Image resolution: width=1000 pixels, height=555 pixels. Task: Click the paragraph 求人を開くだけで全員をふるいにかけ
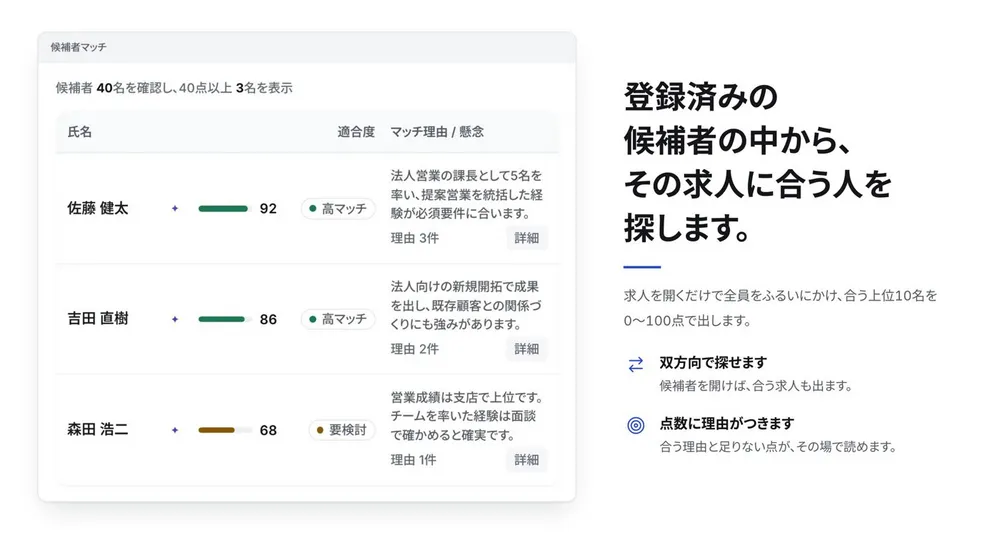tap(781, 308)
